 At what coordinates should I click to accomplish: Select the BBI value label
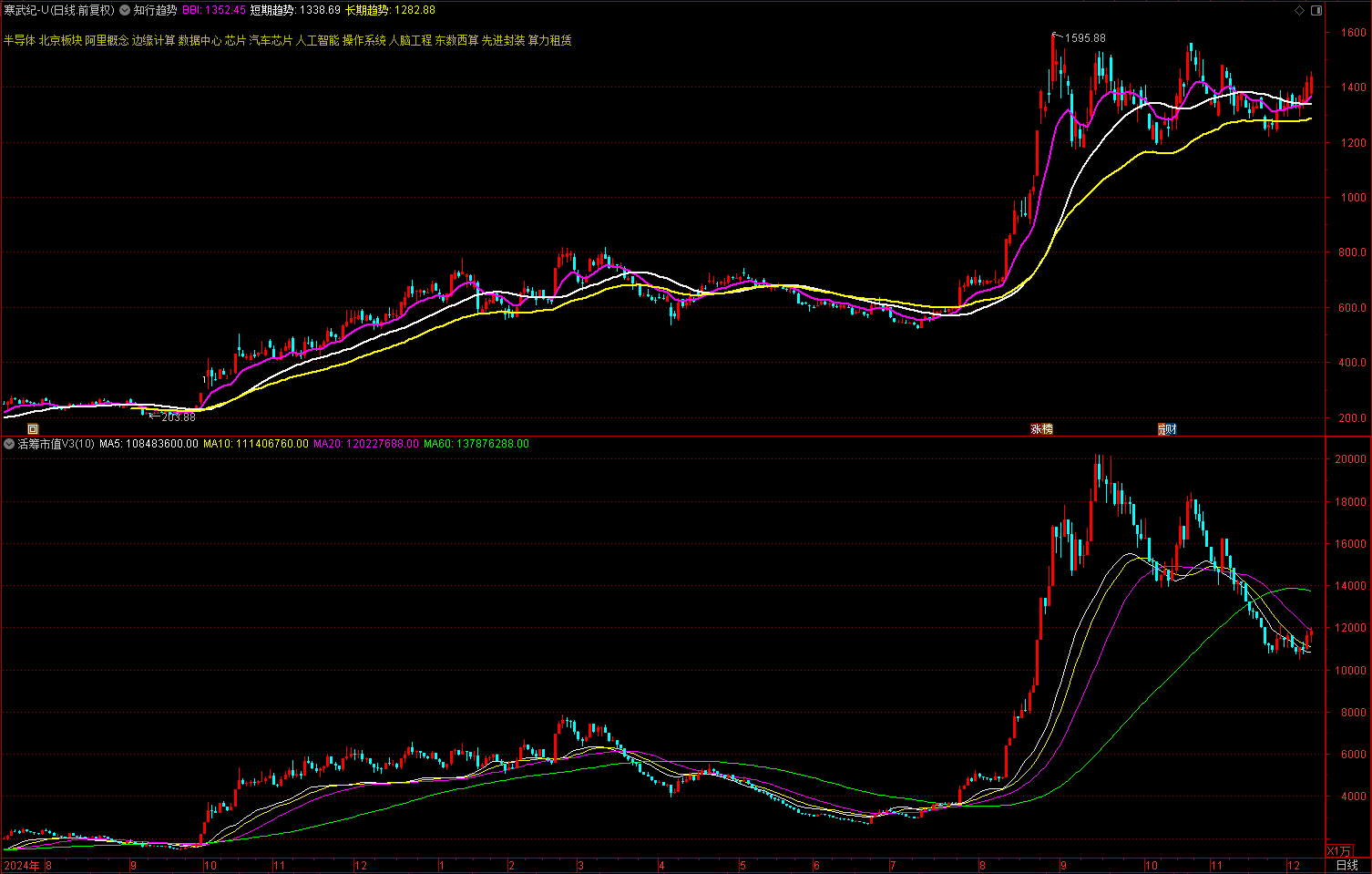pos(214,10)
